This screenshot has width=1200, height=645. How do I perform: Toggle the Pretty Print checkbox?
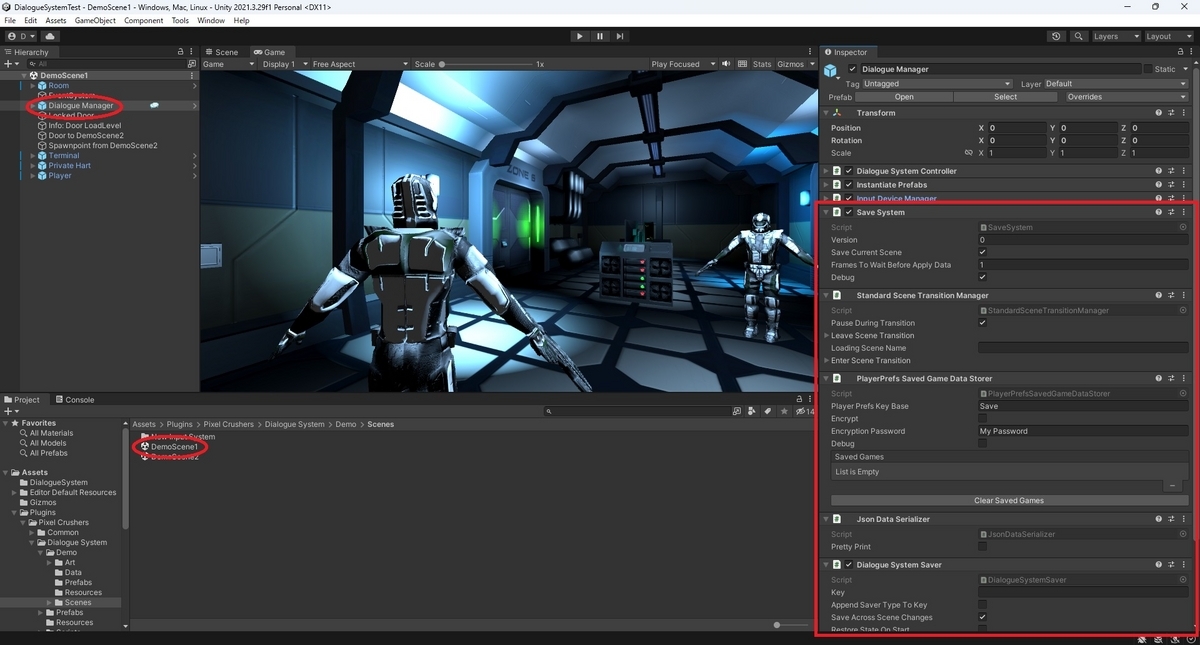(x=982, y=547)
